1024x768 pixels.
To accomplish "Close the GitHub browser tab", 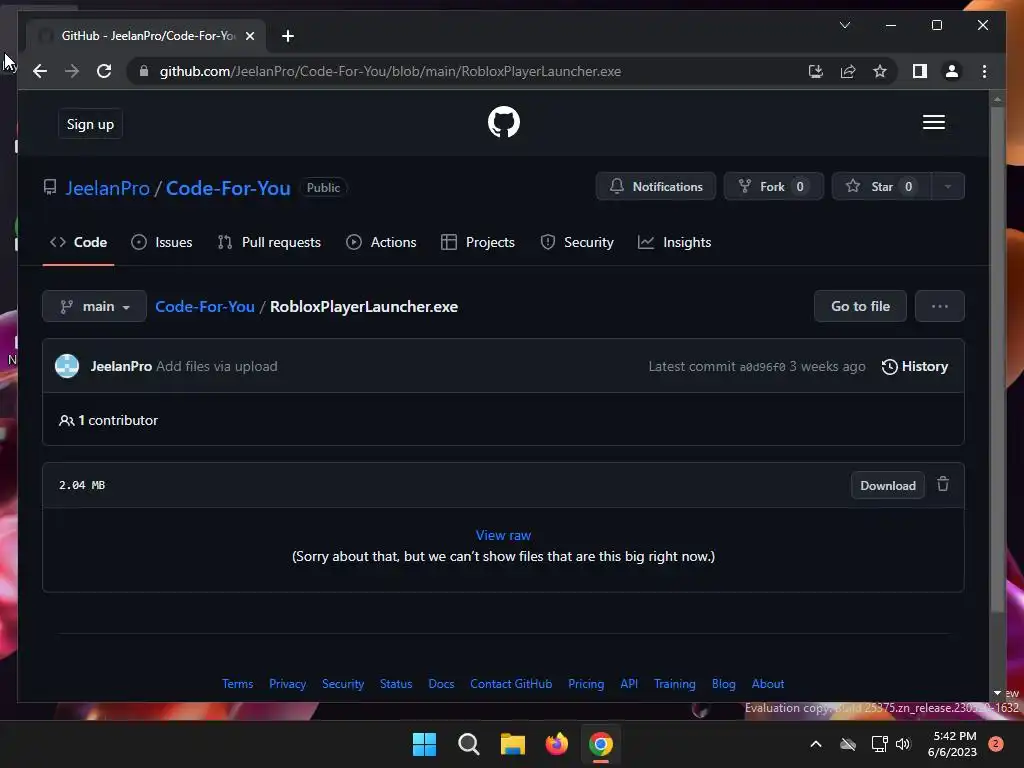I will tap(249, 36).
